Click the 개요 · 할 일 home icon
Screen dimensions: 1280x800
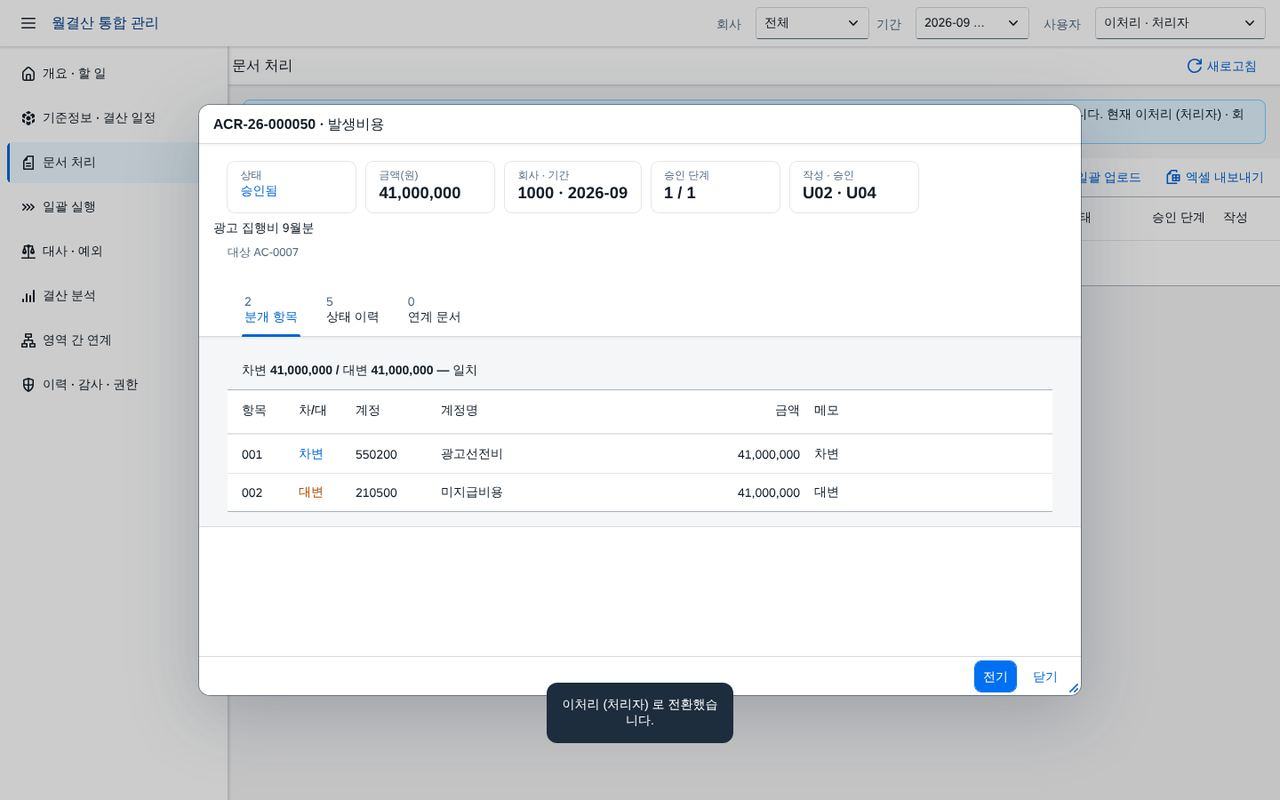tap(28, 73)
